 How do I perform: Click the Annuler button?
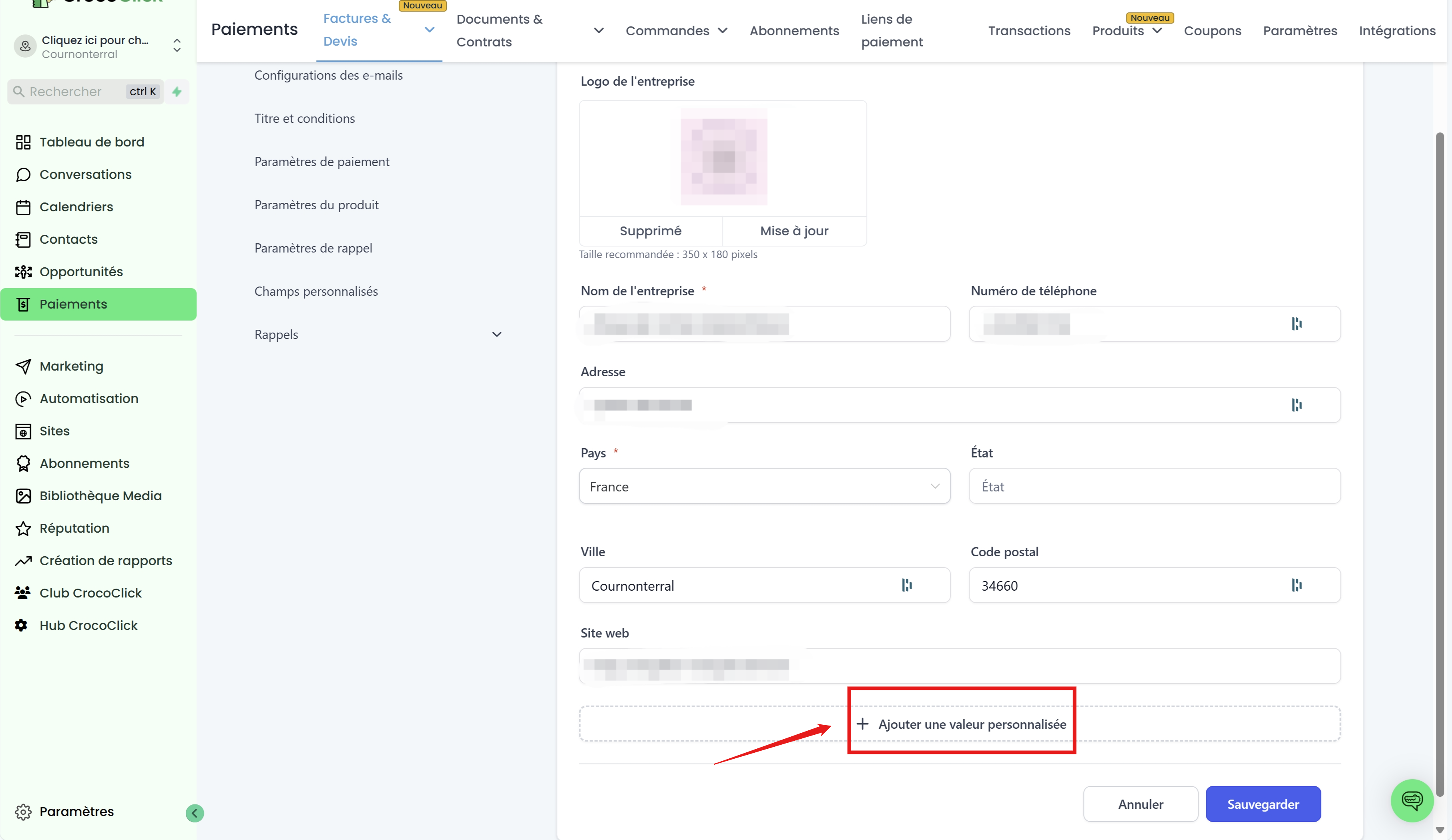[x=1140, y=804]
